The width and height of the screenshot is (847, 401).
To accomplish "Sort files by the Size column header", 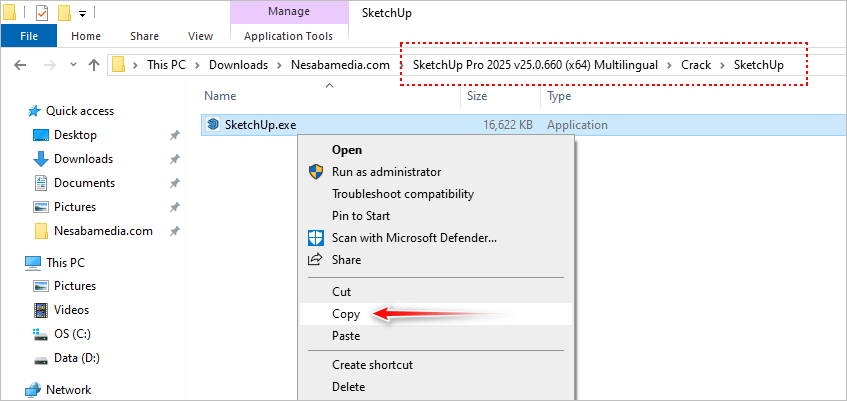I will [x=477, y=97].
